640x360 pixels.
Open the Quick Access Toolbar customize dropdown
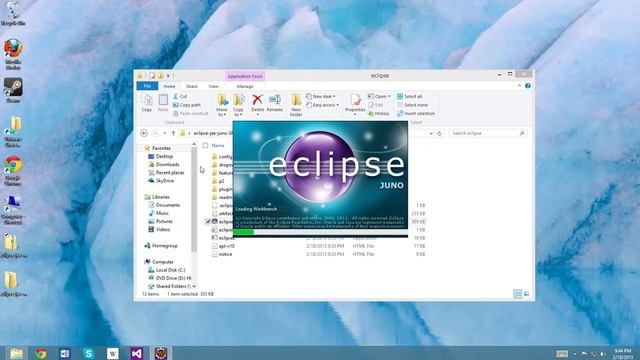pyautogui.click(x=168, y=76)
